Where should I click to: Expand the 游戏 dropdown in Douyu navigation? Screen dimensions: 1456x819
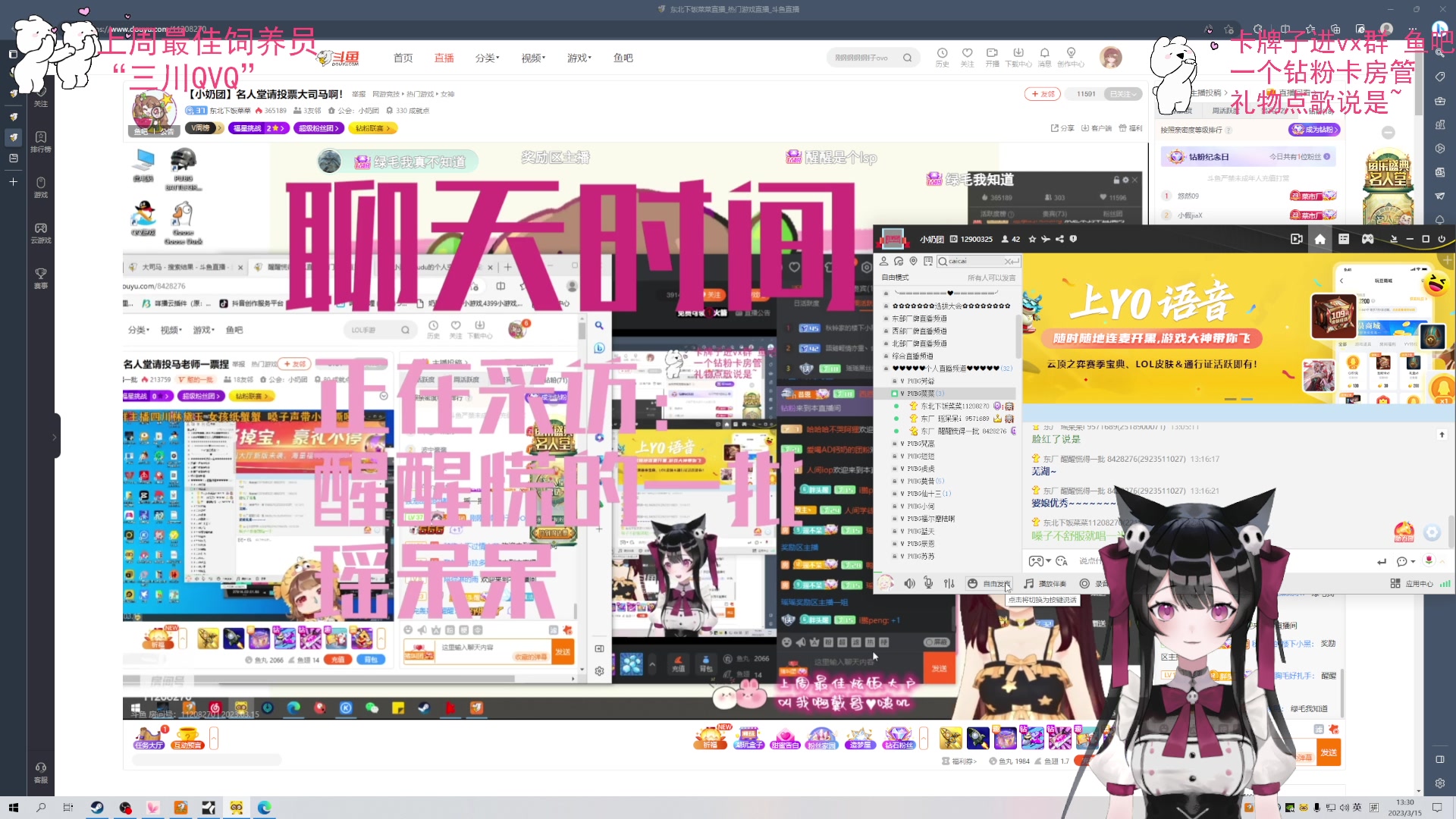point(579,58)
